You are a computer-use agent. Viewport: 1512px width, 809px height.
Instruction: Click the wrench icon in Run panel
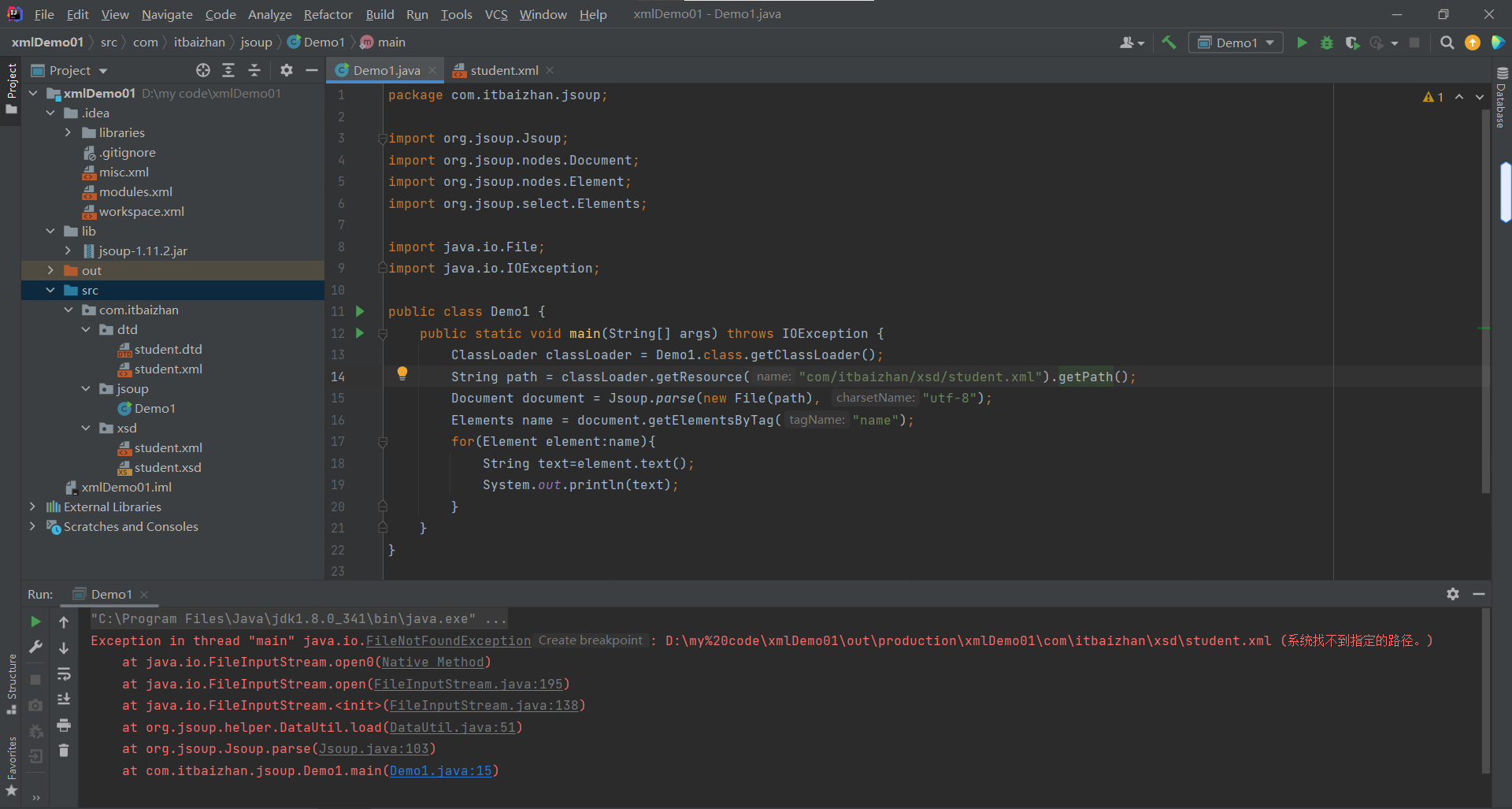coord(35,648)
